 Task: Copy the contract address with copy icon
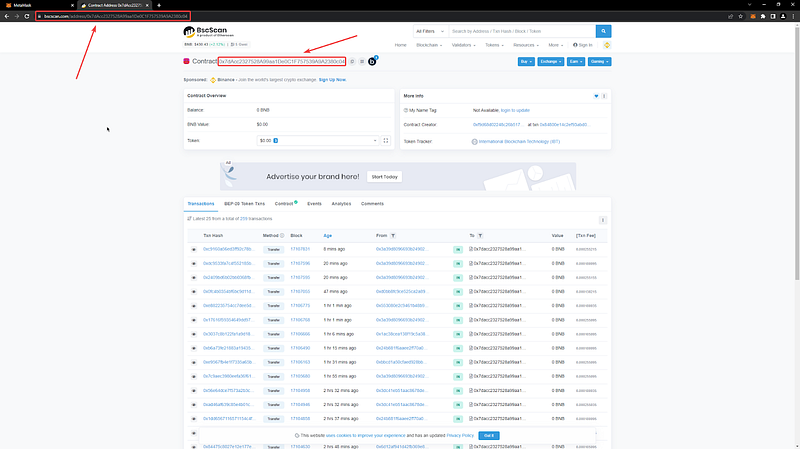(352, 61)
